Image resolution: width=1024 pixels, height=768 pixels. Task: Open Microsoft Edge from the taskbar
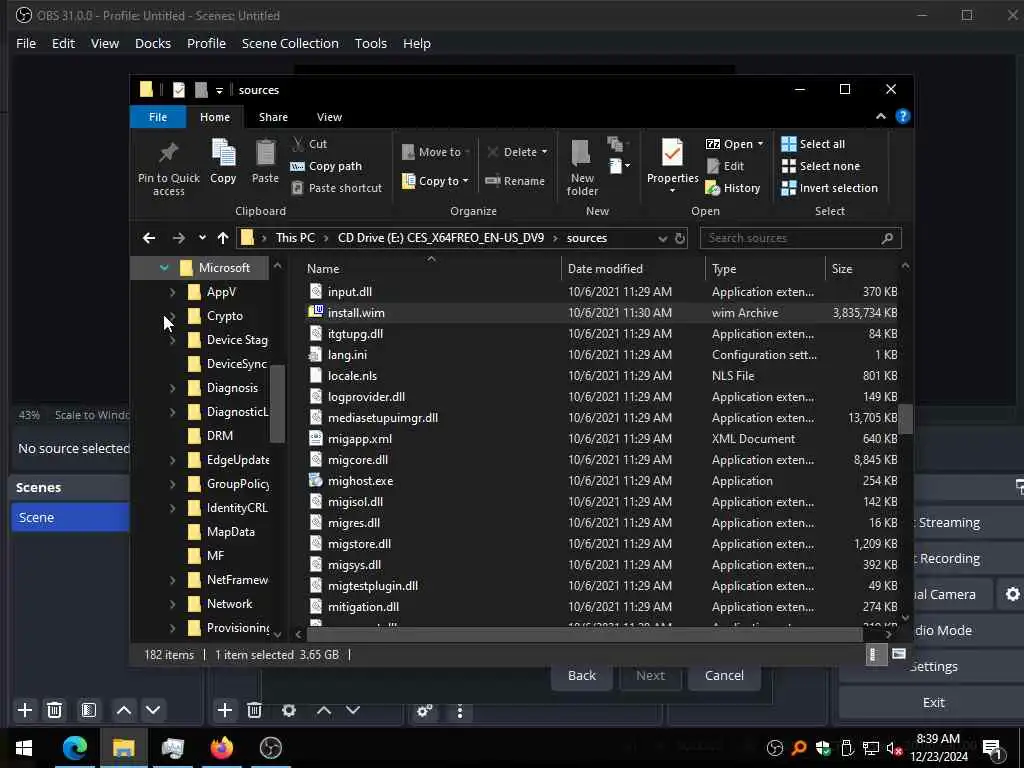74,748
